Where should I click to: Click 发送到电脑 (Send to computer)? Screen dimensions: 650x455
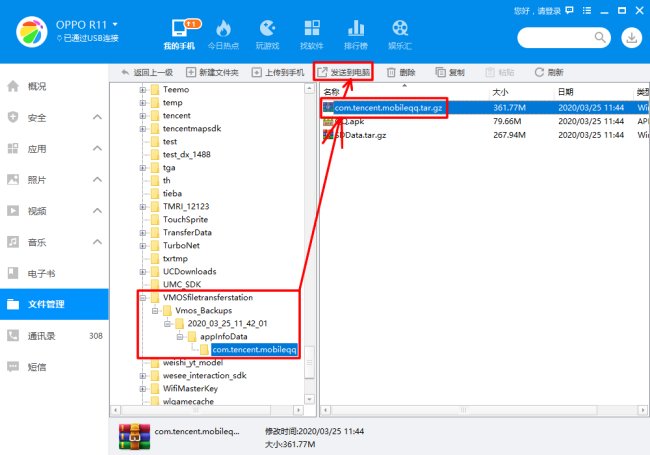click(x=343, y=72)
